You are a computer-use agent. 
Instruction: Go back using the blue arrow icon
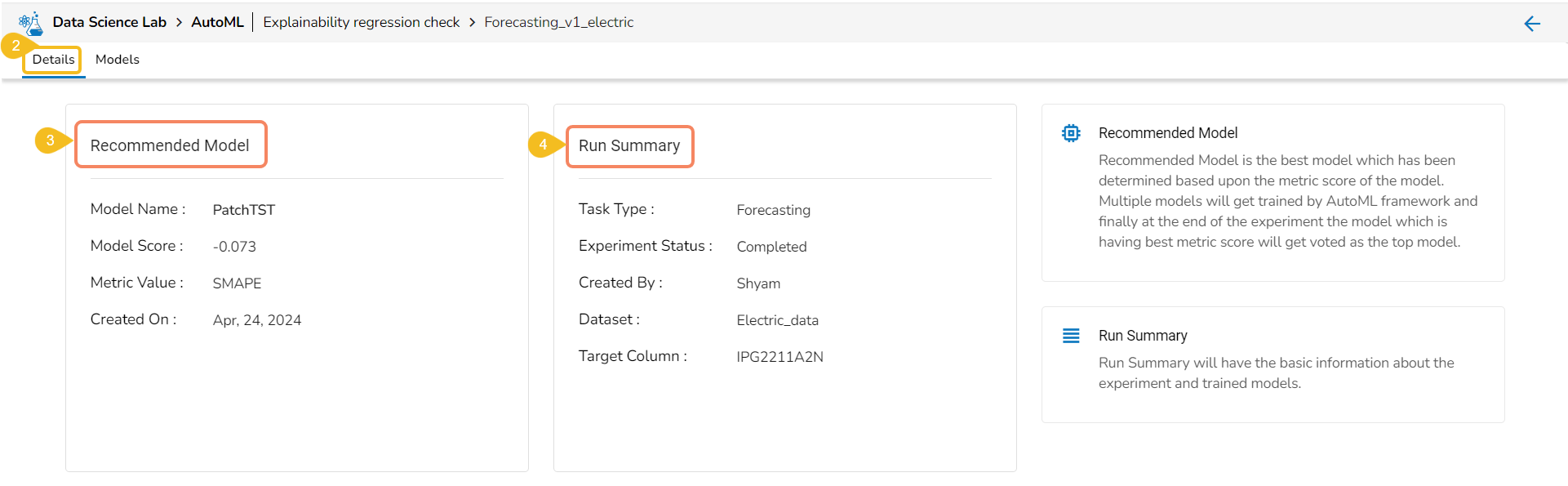click(1532, 24)
